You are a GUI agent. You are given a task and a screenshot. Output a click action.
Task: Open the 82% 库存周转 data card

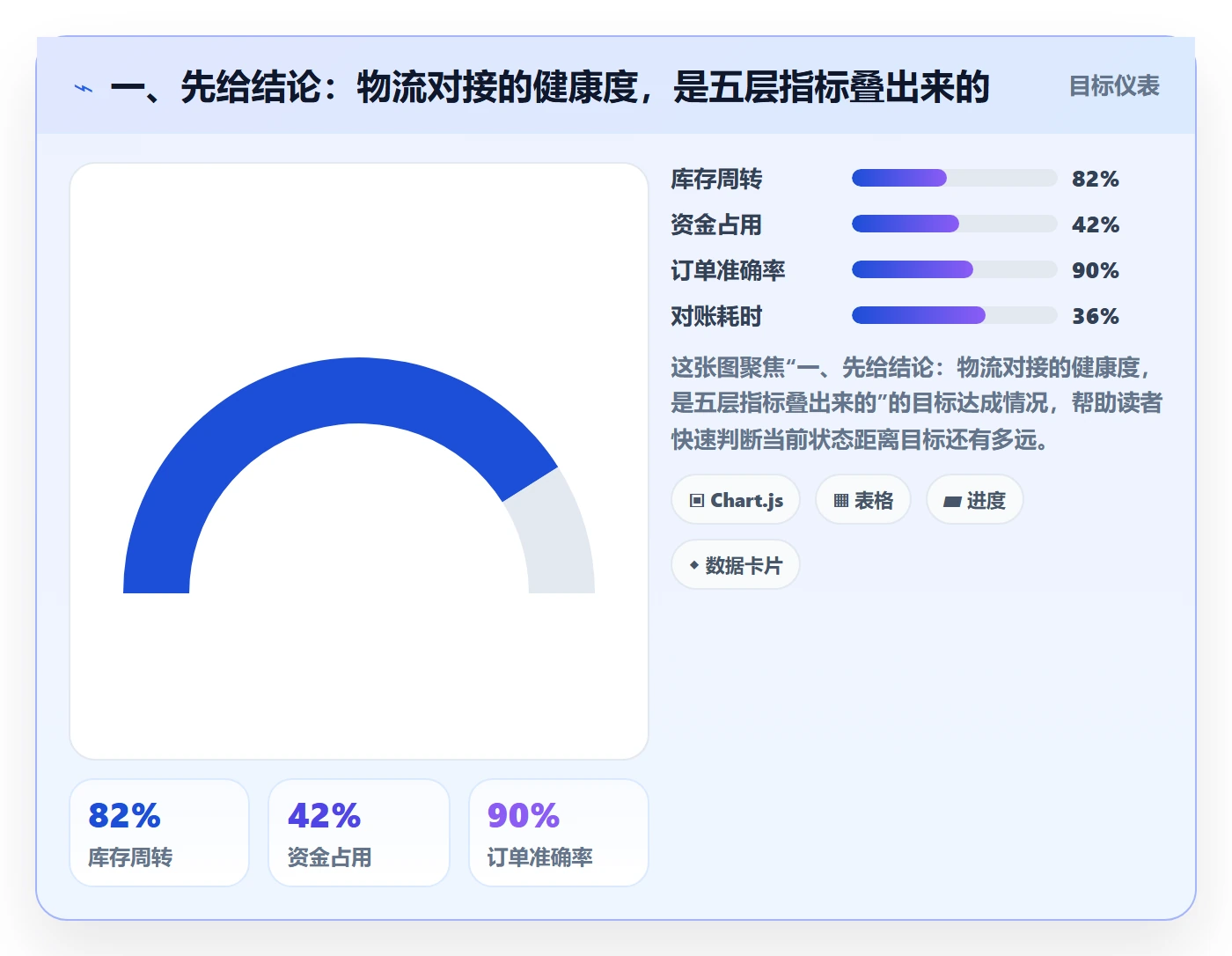coord(159,833)
